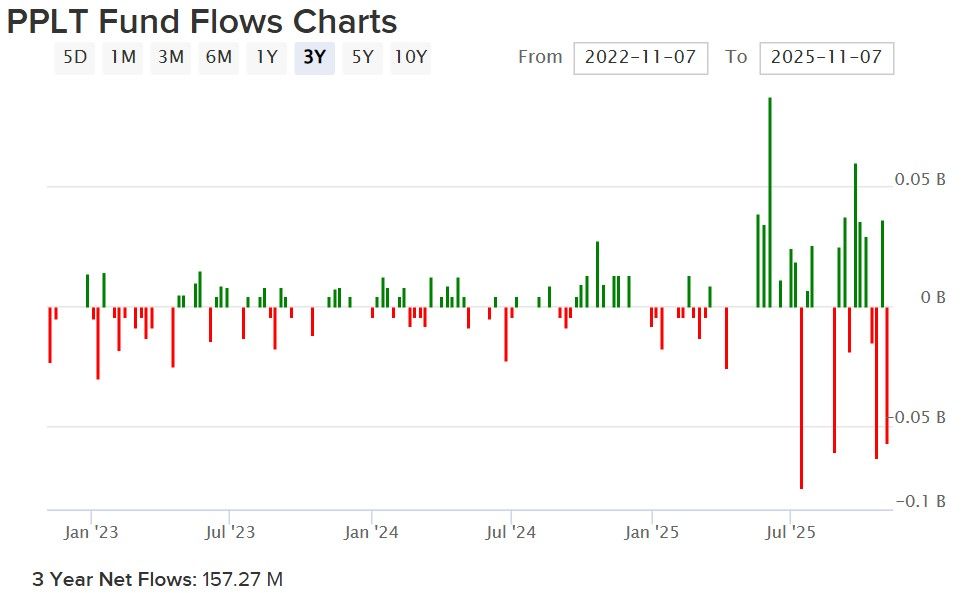Show the 10Y fund flows
The height and width of the screenshot is (593, 970).
pyautogui.click(x=410, y=57)
